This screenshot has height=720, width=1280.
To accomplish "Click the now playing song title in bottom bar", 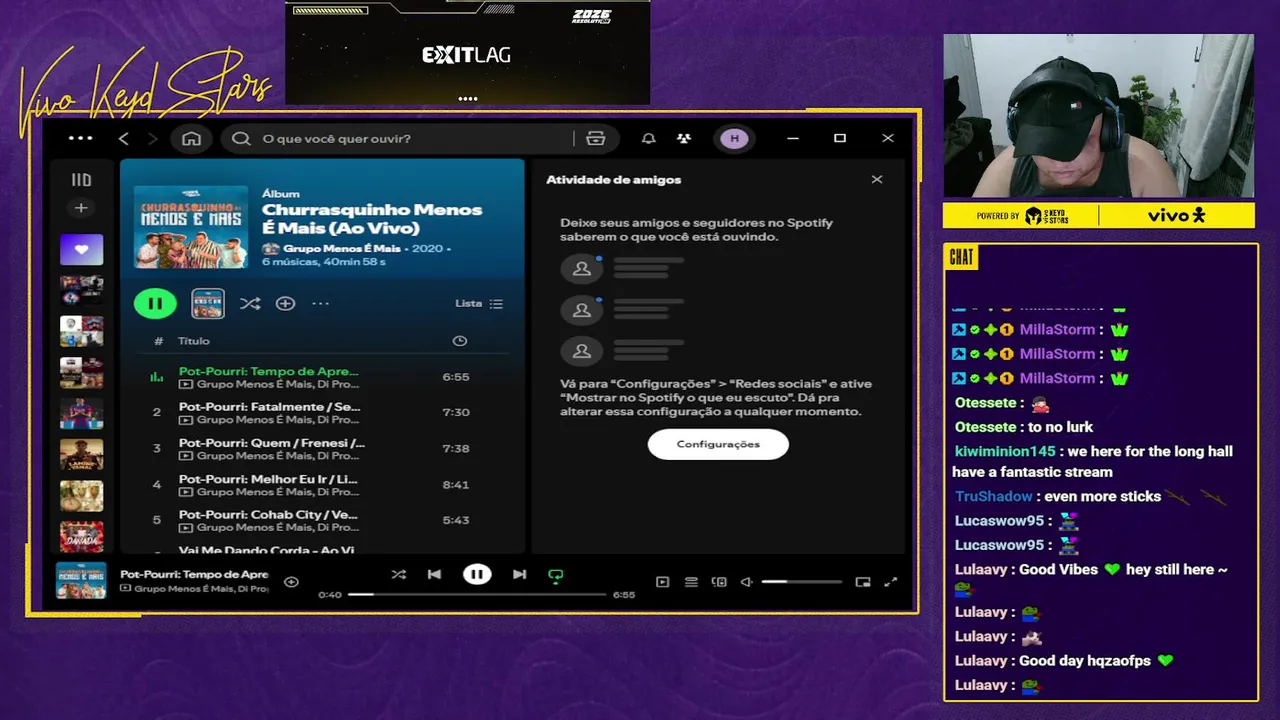I will [194, 574].
